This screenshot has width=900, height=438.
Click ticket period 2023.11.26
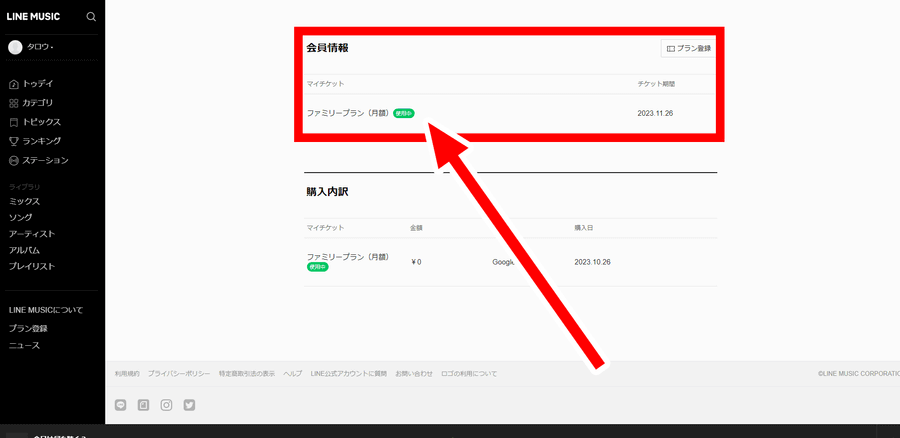655,113
